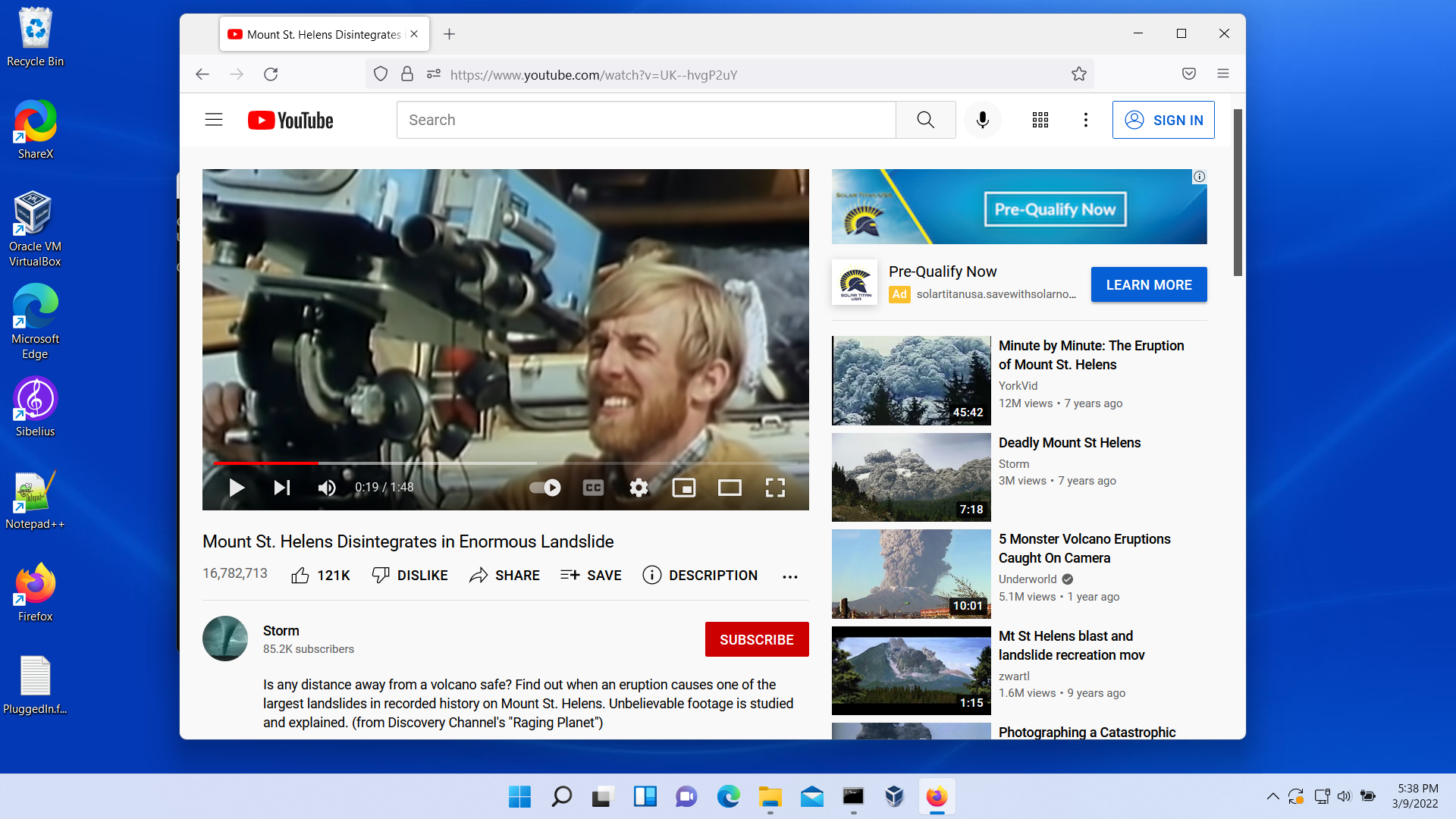This screenshot has height=819, width=1456.
Task: Search with your voice microphone
Action: (982, 120)
